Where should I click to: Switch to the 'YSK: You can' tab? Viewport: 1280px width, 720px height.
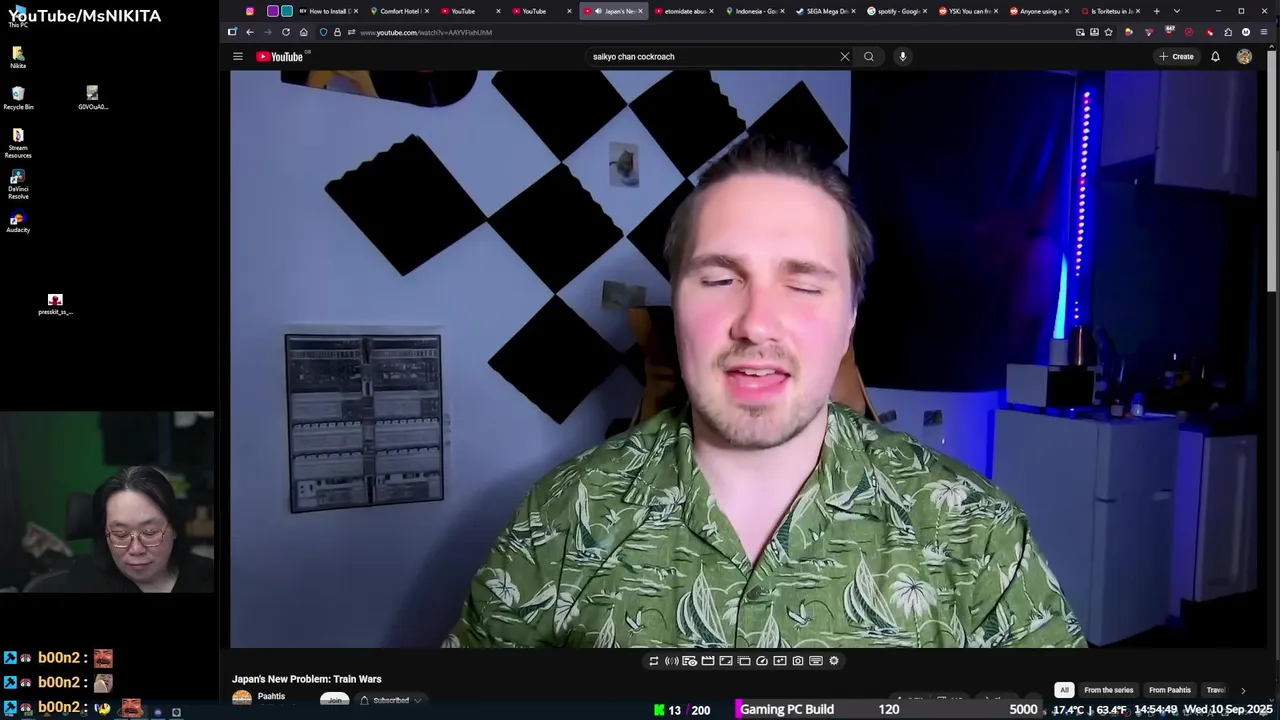(x=969, y=11)
